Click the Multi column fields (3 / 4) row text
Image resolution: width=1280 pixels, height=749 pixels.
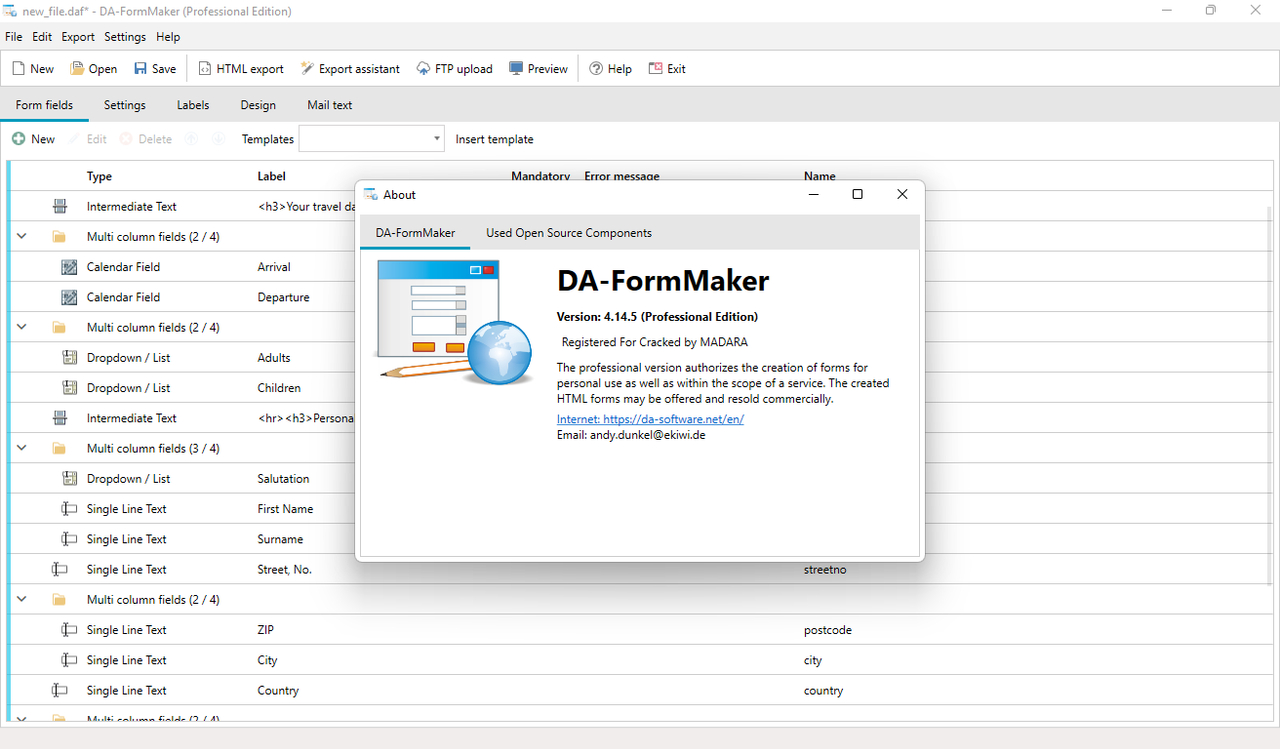click(x=153, y=448)
